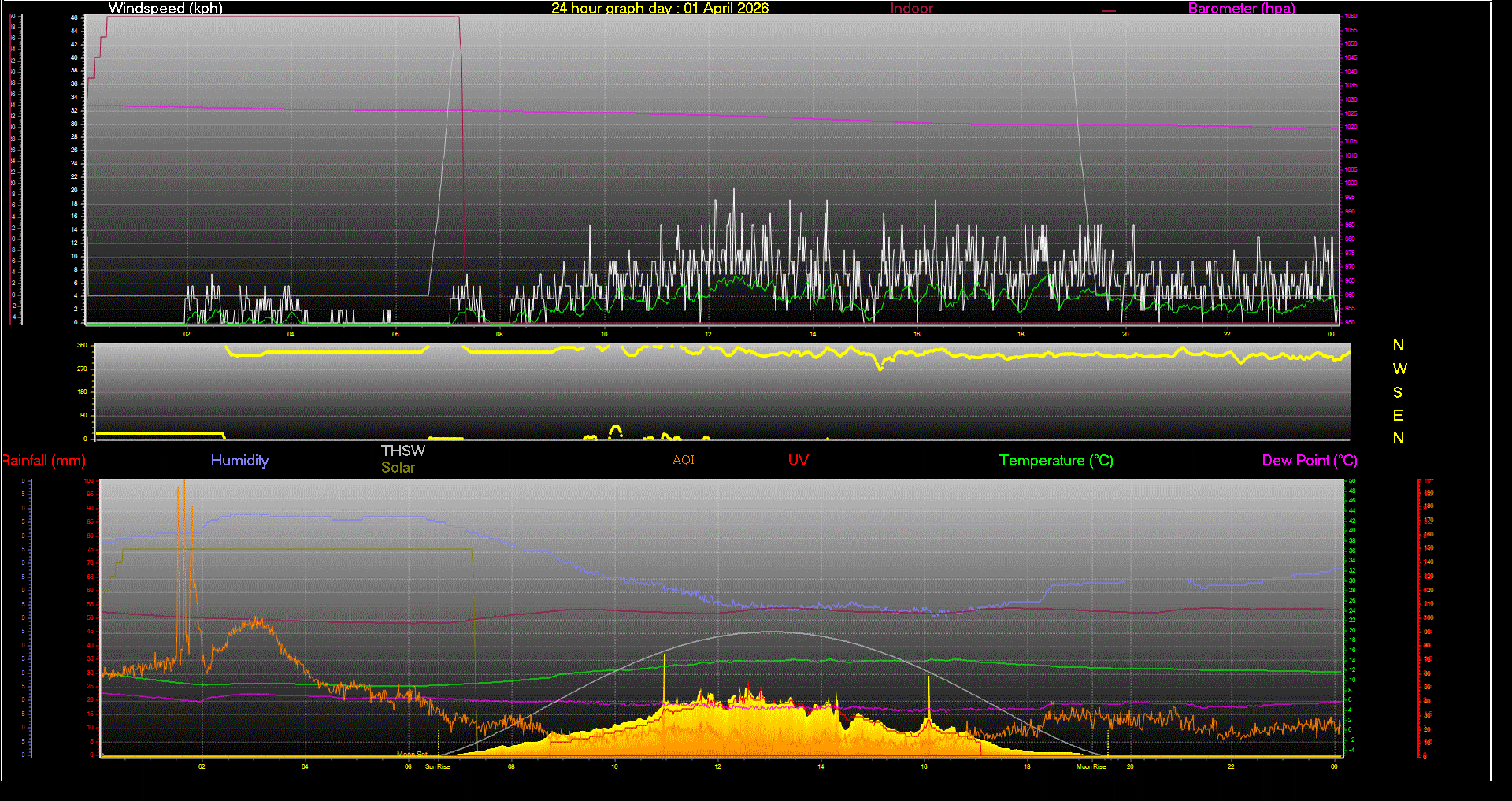Viewport: 1512px width, 801px height.
Task: Click the Moon Rise marker on the timeline
Action: click(1091, 766)
